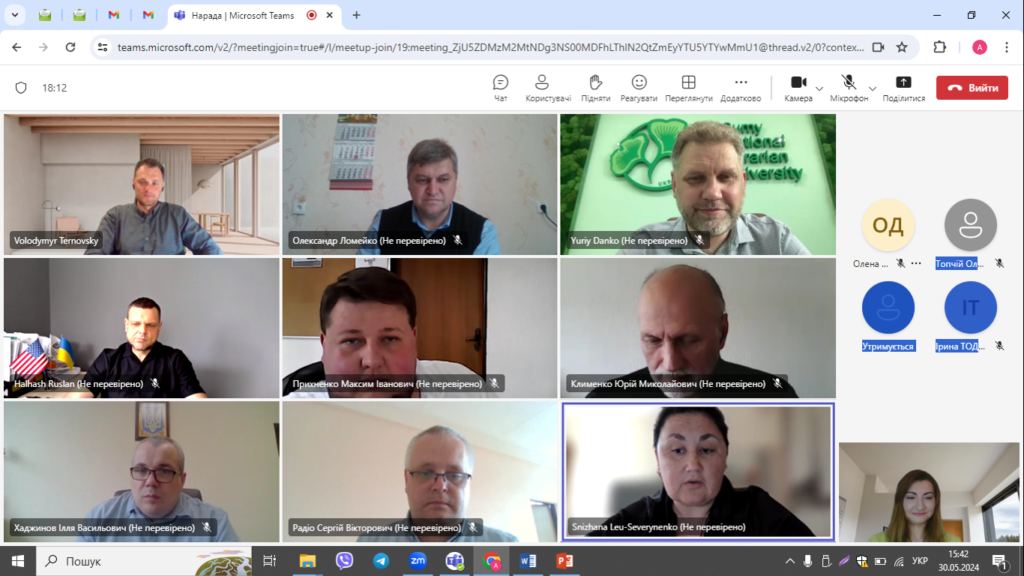This screenshot has height=576, width=1024.
Task: Open the Chrome tab search dropdown
Action: click(15, 15)
